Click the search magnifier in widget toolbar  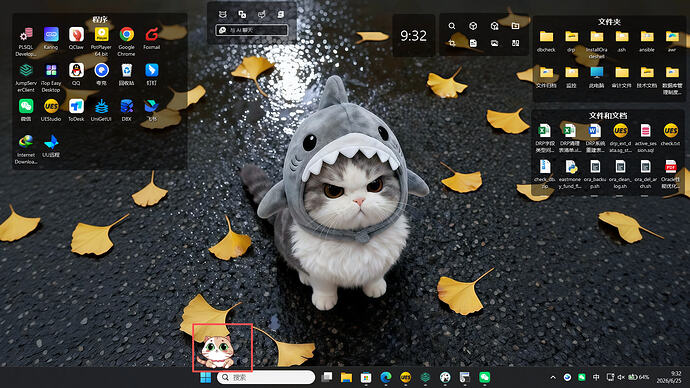452,26
